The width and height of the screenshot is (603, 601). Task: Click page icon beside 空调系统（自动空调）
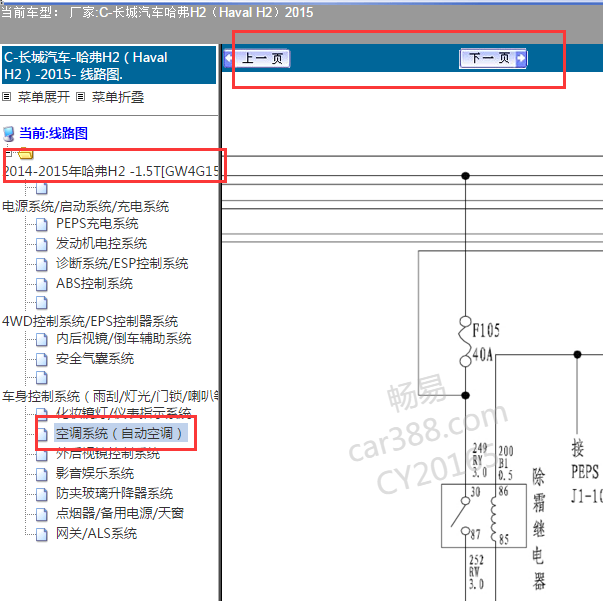coord(42,434)
